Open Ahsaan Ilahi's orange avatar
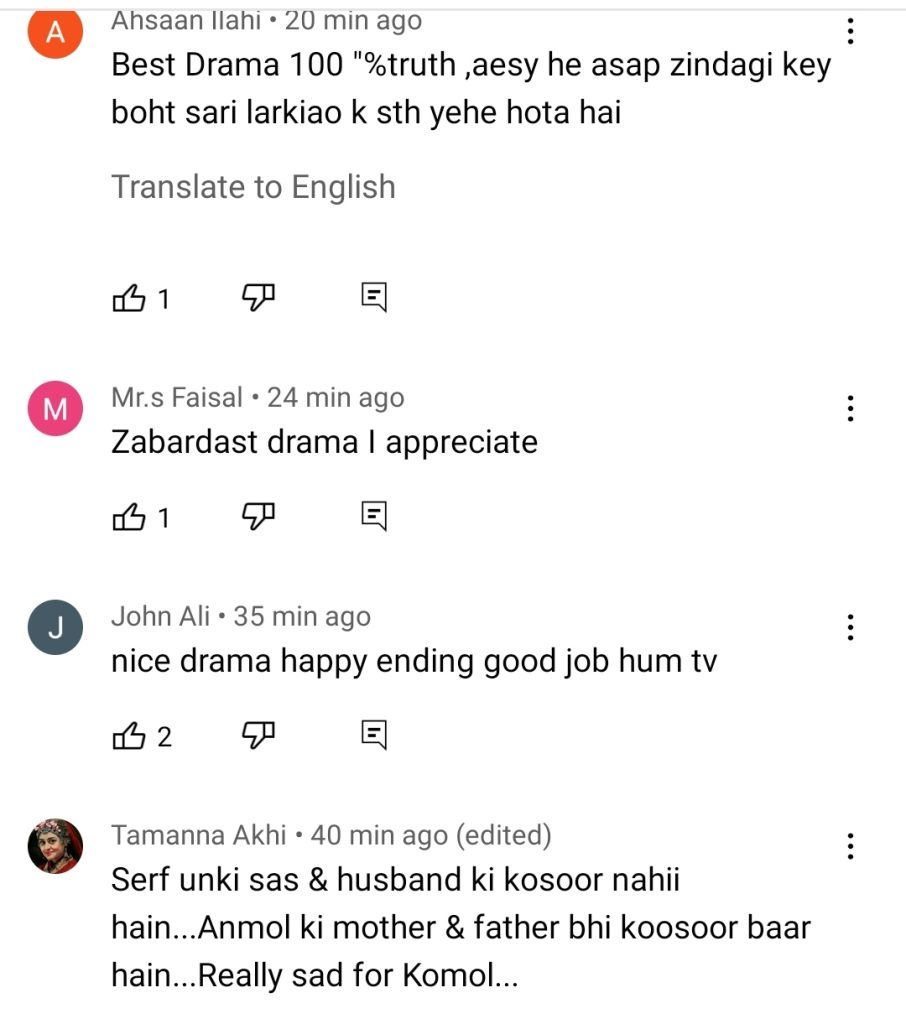 (56, 31)
